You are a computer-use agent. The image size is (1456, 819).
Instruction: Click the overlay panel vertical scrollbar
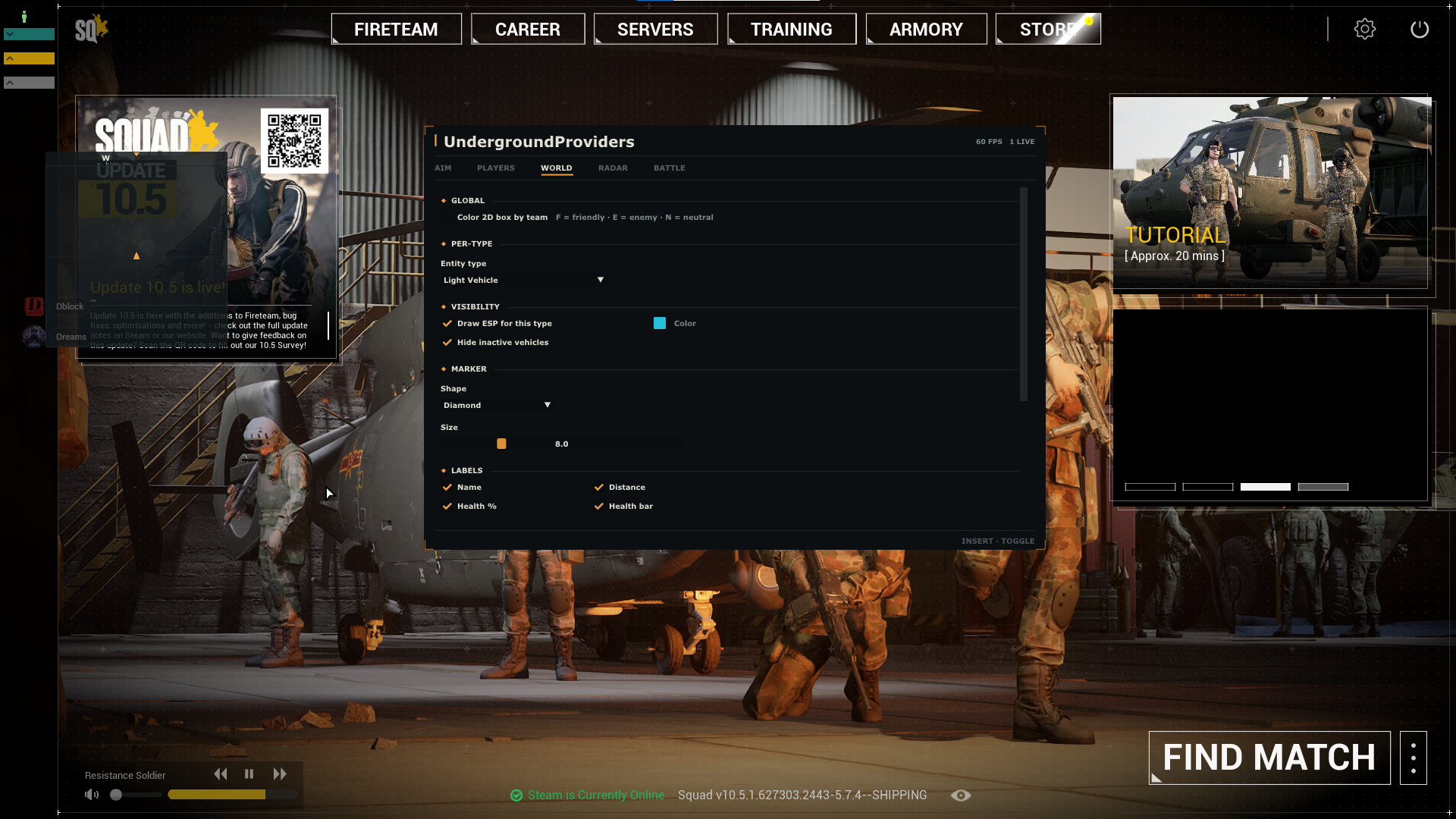pos(1024,294)
